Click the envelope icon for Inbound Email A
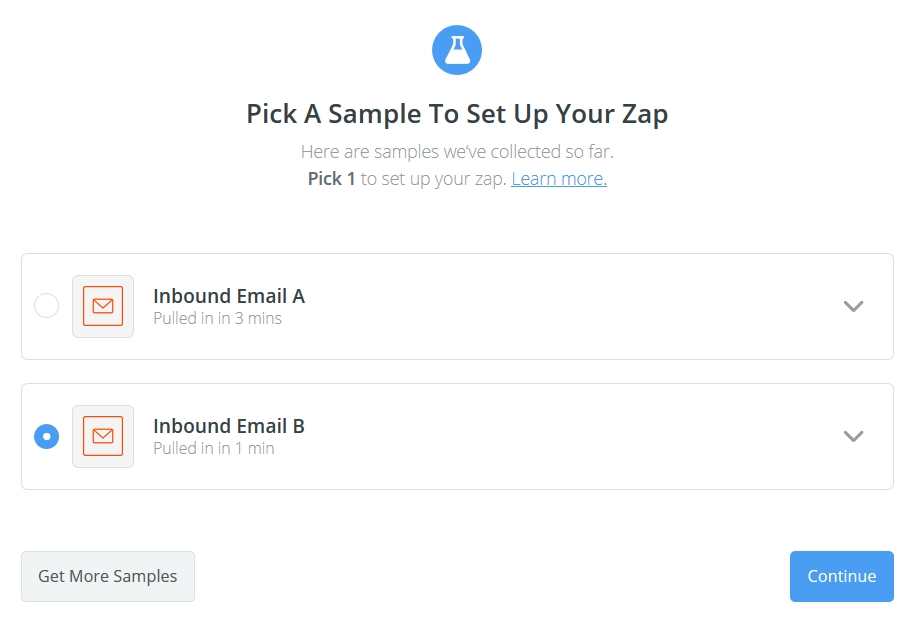The height and width of the screenshot is (628, 923). click(x=103, y=306)
